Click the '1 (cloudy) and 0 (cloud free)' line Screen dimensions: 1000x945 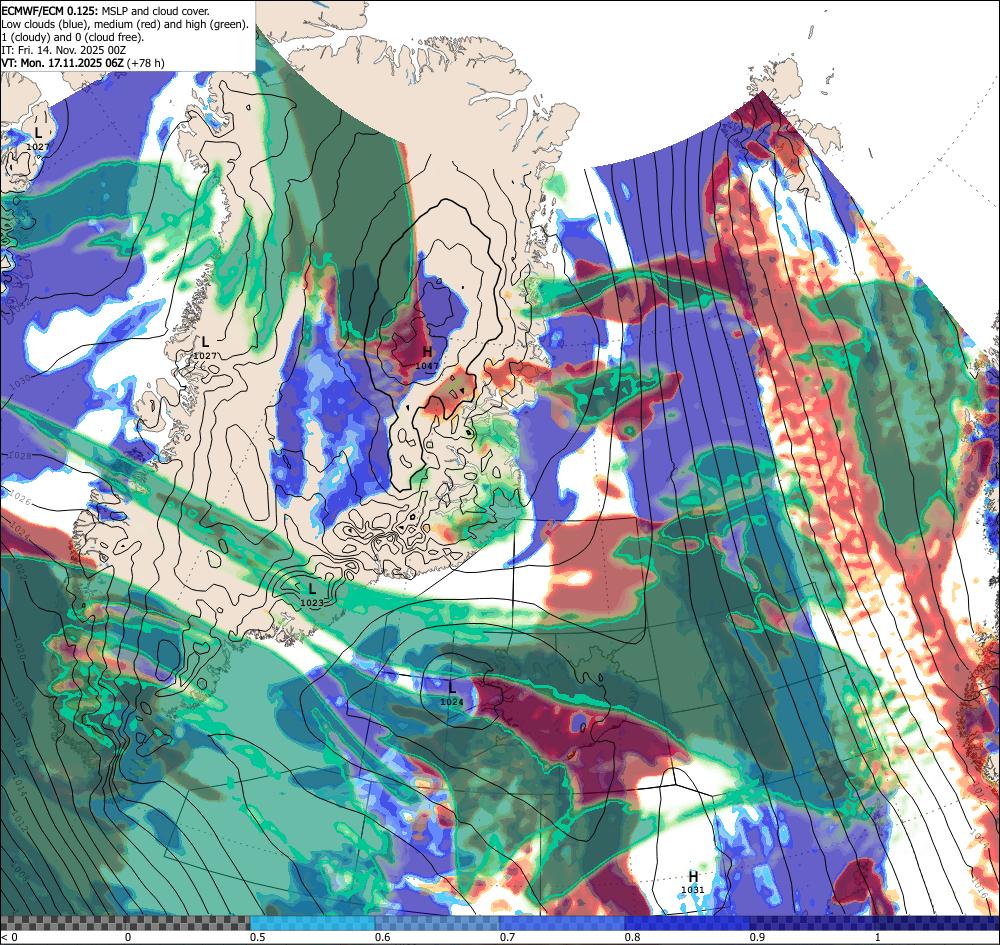[x=73, y=37]
